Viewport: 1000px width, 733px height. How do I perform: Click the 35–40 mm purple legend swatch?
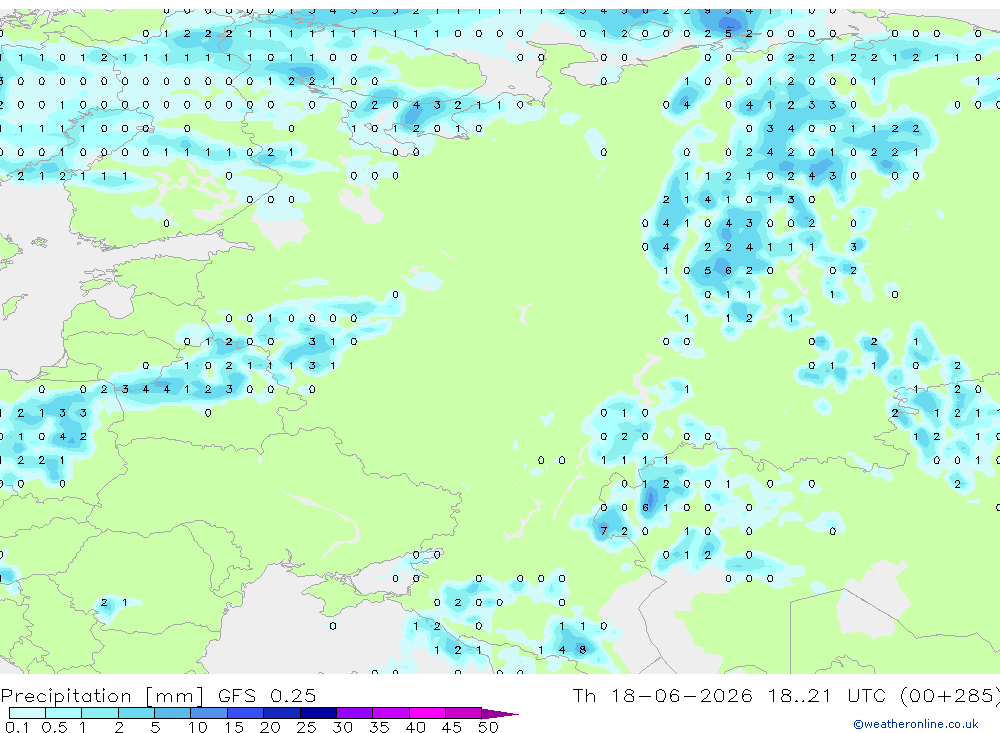coord(391,713)
